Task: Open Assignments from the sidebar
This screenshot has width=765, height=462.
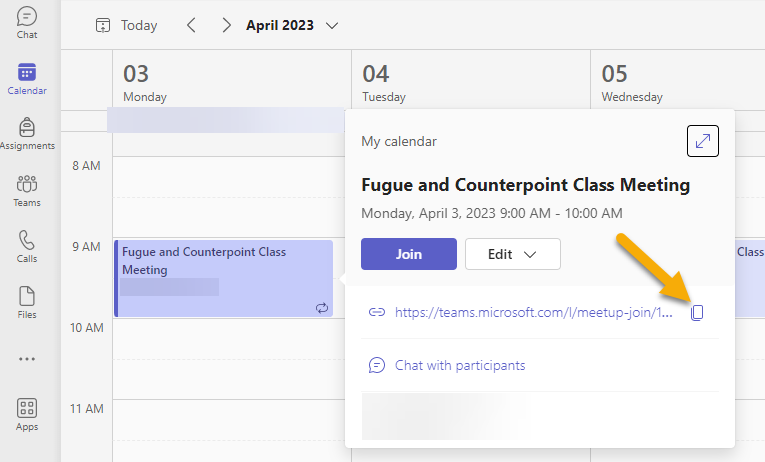Action: pos(27,134)
